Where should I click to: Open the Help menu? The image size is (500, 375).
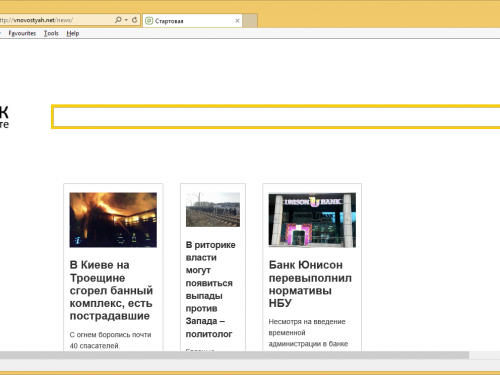73,33
